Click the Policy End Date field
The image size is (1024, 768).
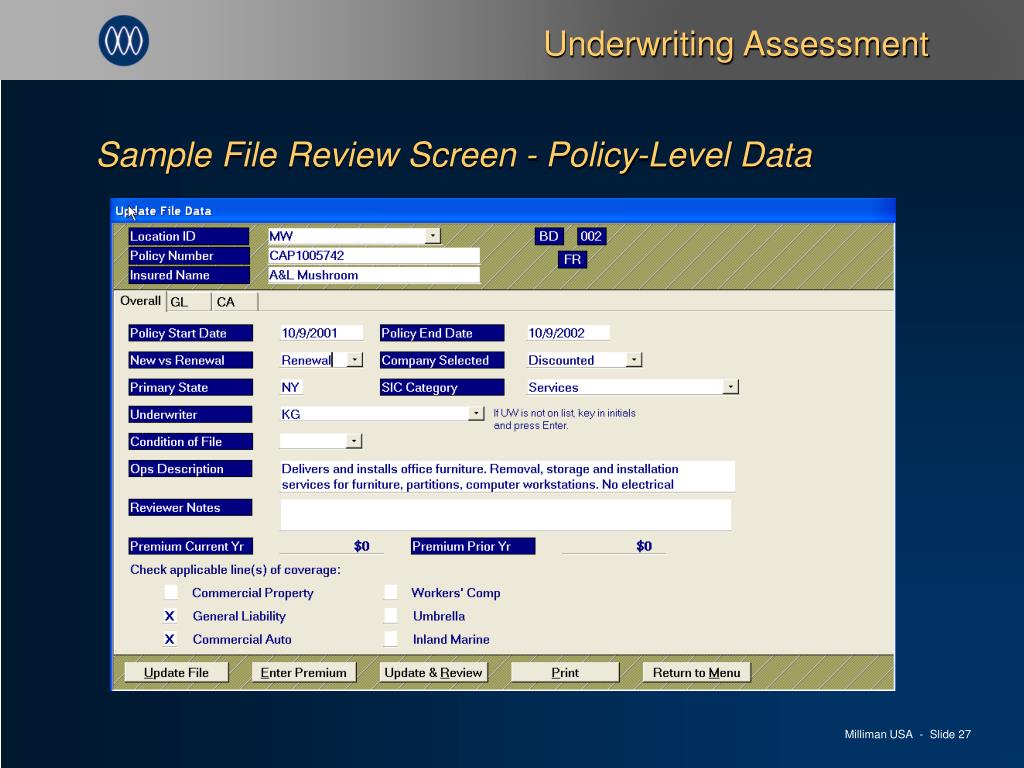(568, 333)
